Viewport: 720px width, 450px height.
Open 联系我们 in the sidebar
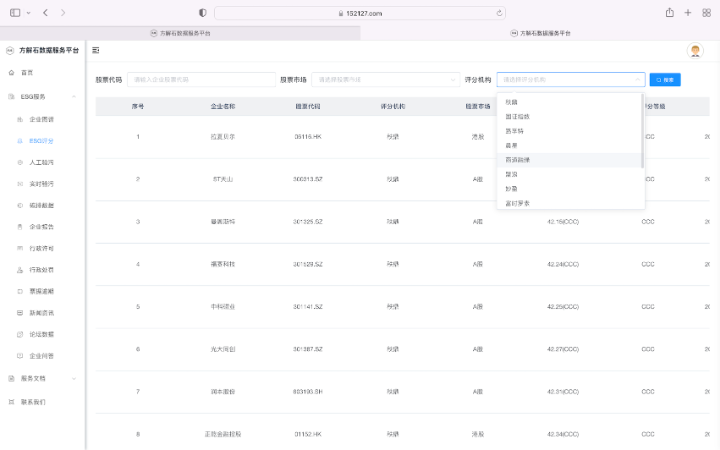pos(42,402)
